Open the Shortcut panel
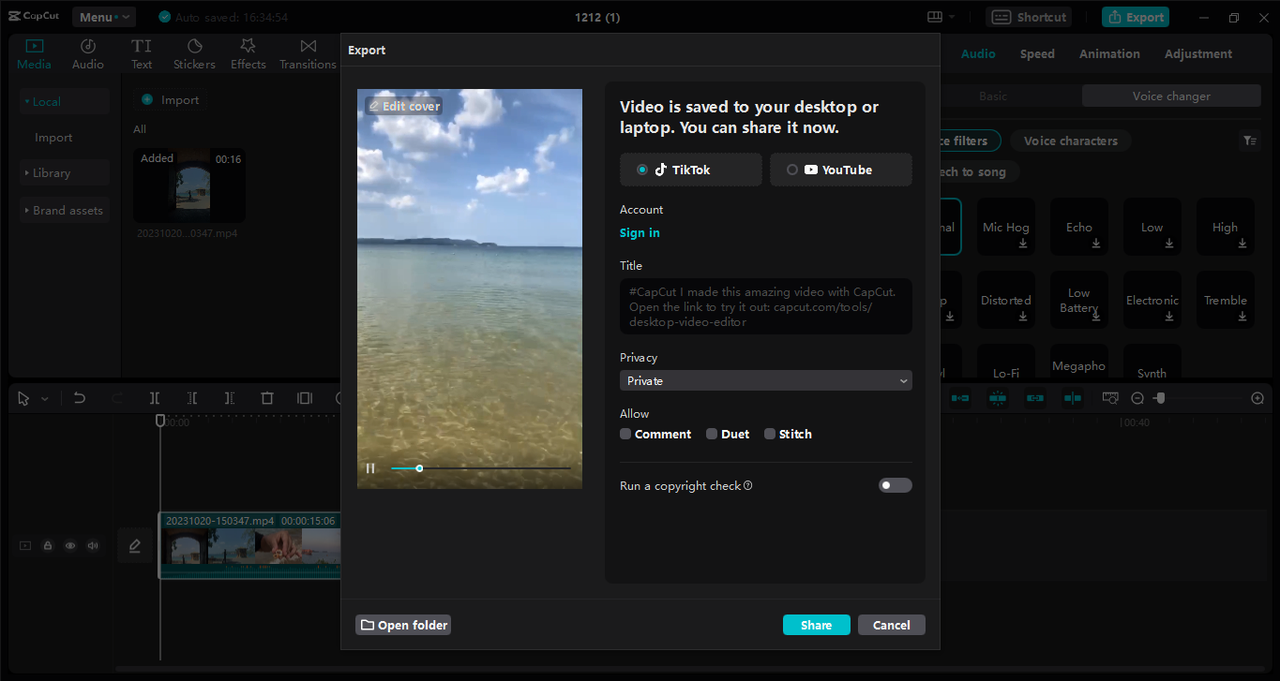The width and height of the screenshot is (1280, 681). coord(1029,17)
